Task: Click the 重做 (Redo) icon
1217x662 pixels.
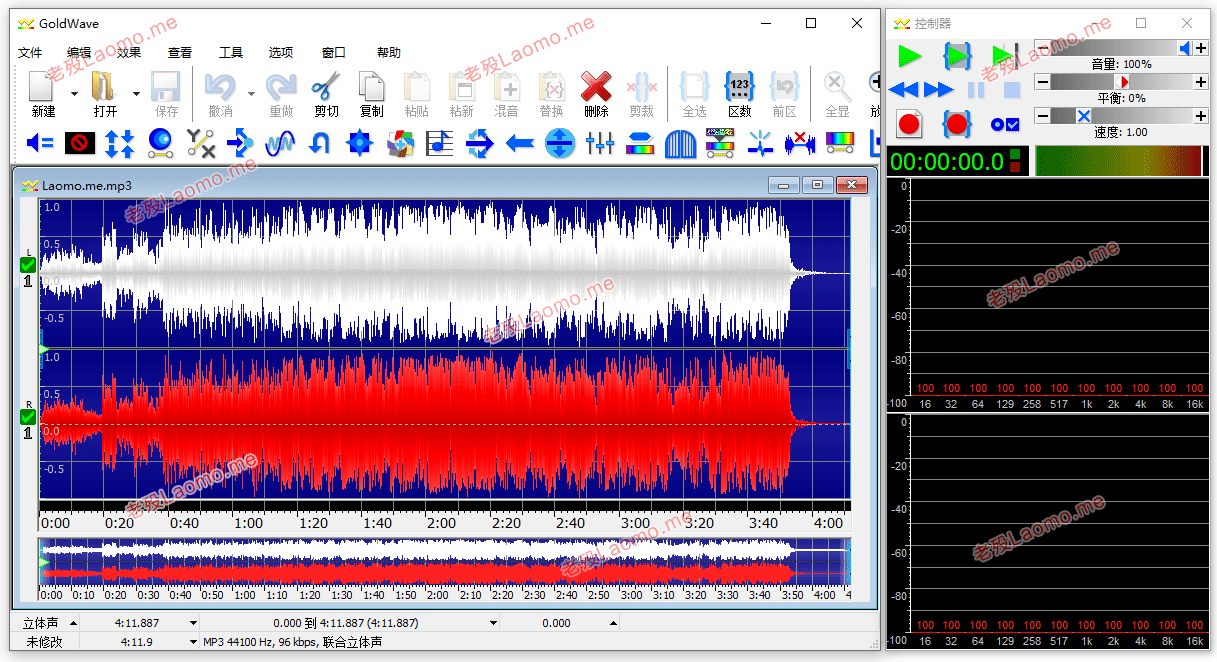Action: [281, 87]
